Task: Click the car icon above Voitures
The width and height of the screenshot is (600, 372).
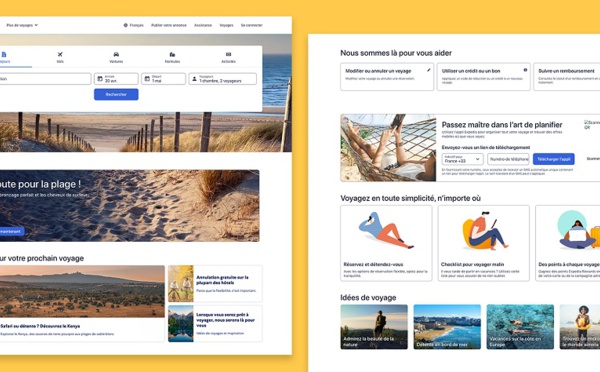Action: (x=116, y=54)
